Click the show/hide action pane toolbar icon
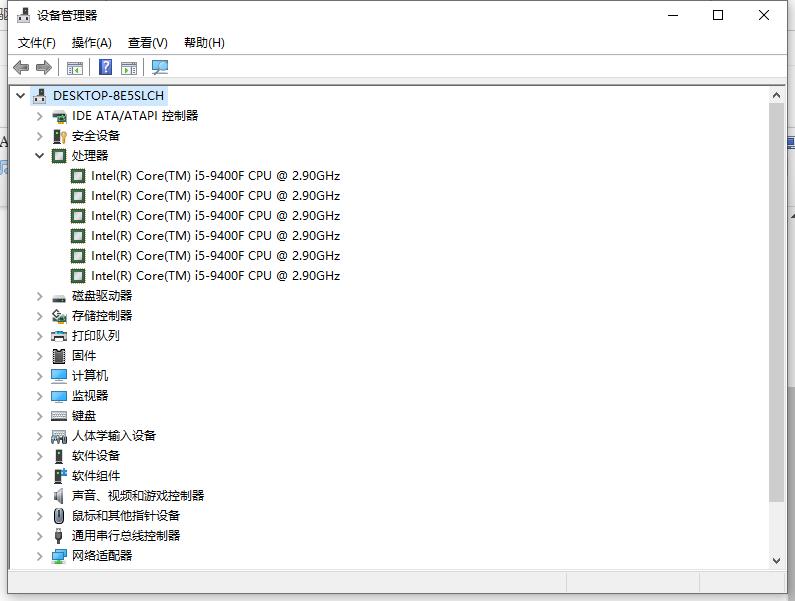The width and height of the screenshot is (795, 601). [x=129, y=67]
